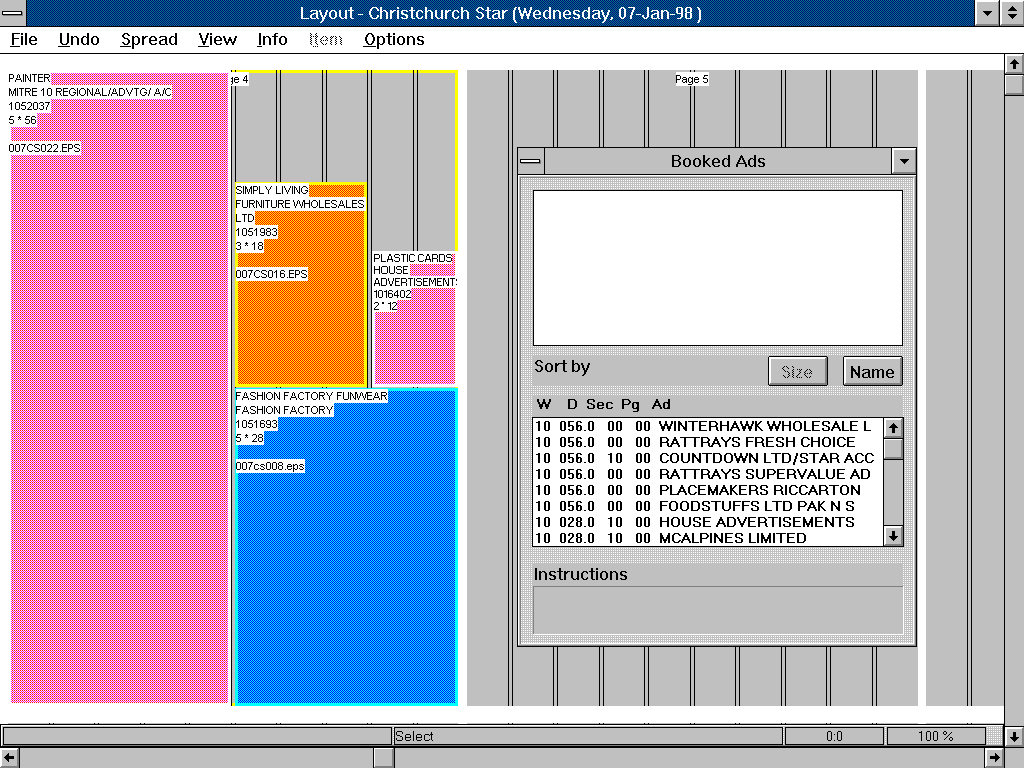The width and height of the screenshot is (1024, 768).
Task: Click the Booked Ads title bar
Action: (x=718, y=161)
